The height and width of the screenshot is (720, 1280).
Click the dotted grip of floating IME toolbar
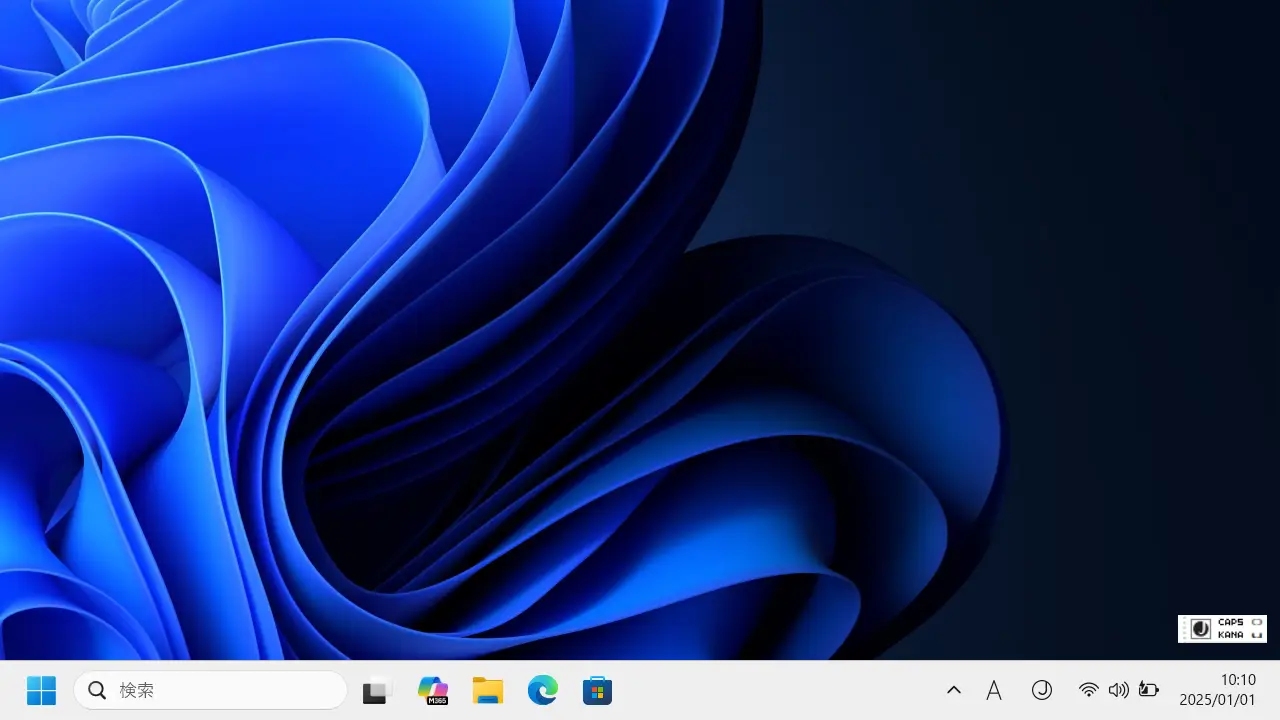tap(1185, 629)
